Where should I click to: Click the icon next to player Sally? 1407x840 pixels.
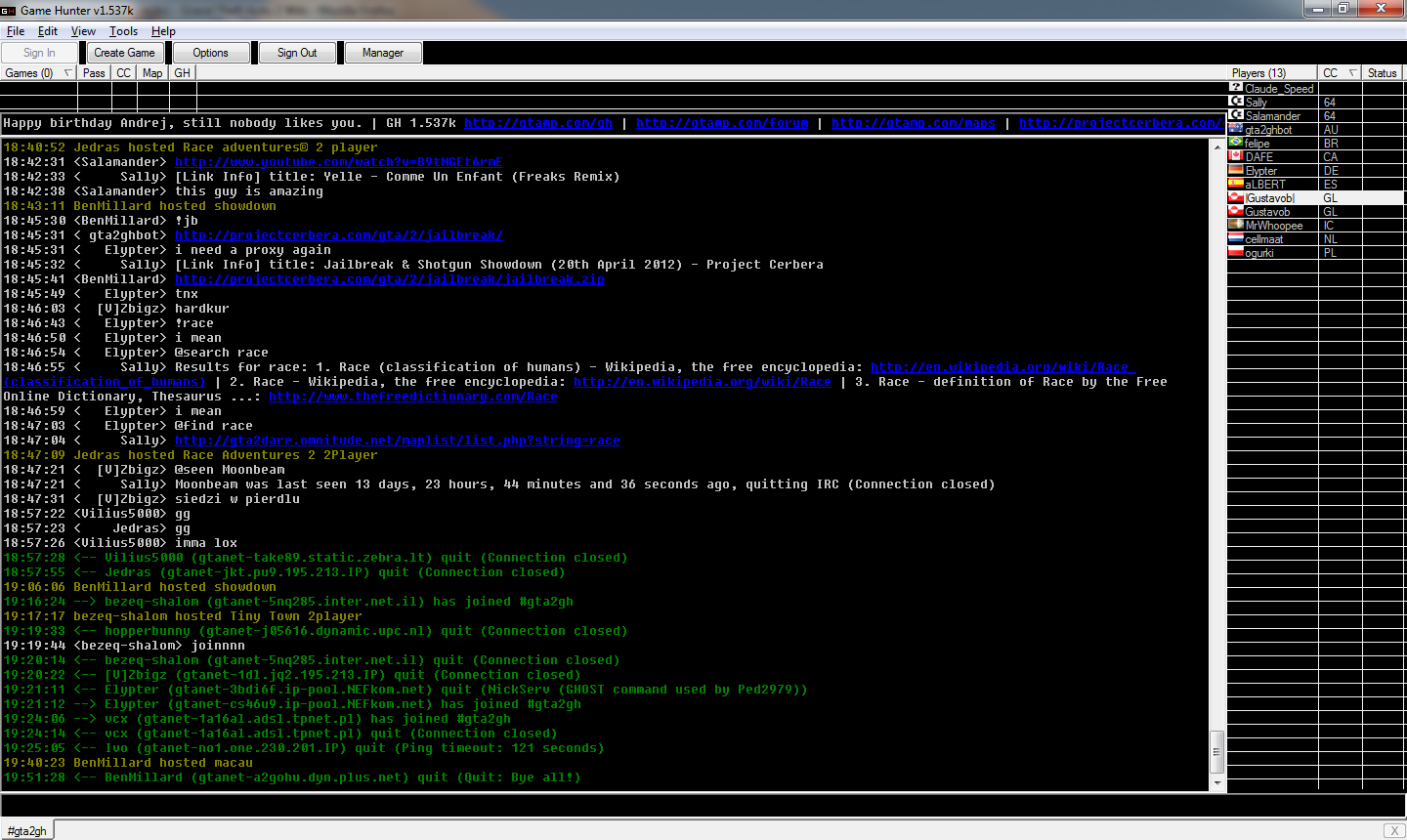(x=1236, y=101)
